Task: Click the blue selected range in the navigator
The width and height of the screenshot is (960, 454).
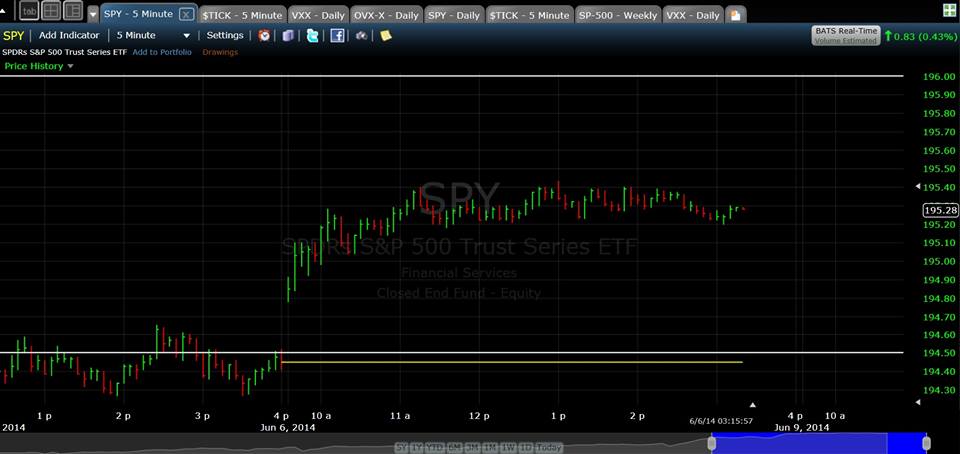Action: [819, 442]
